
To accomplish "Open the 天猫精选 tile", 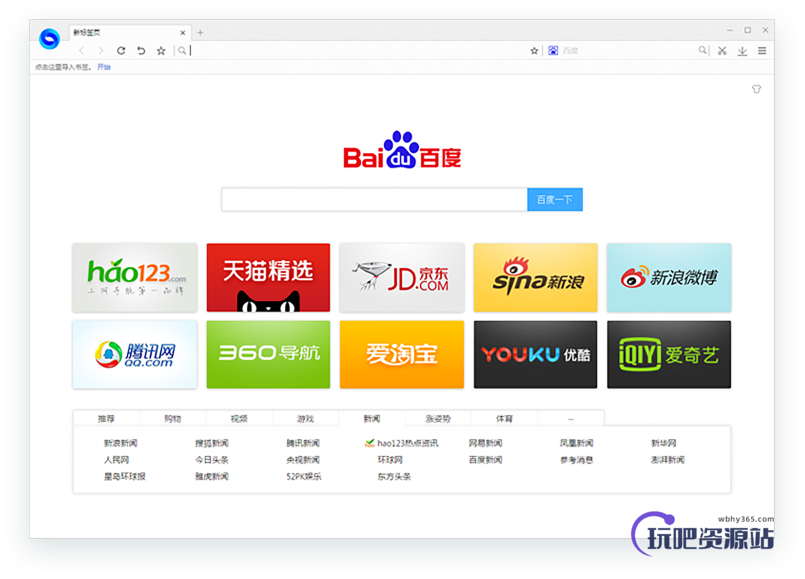I will coord(268,278).
